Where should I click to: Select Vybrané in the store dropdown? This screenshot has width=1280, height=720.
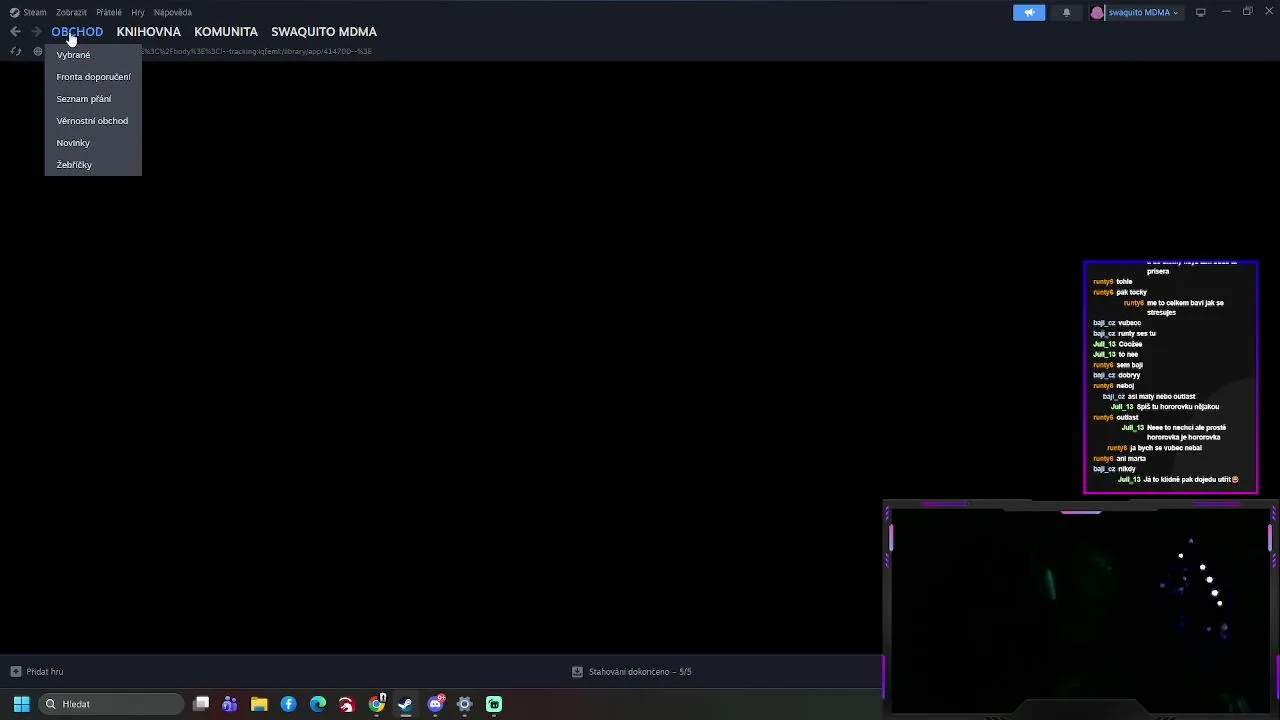click(93, 55)
